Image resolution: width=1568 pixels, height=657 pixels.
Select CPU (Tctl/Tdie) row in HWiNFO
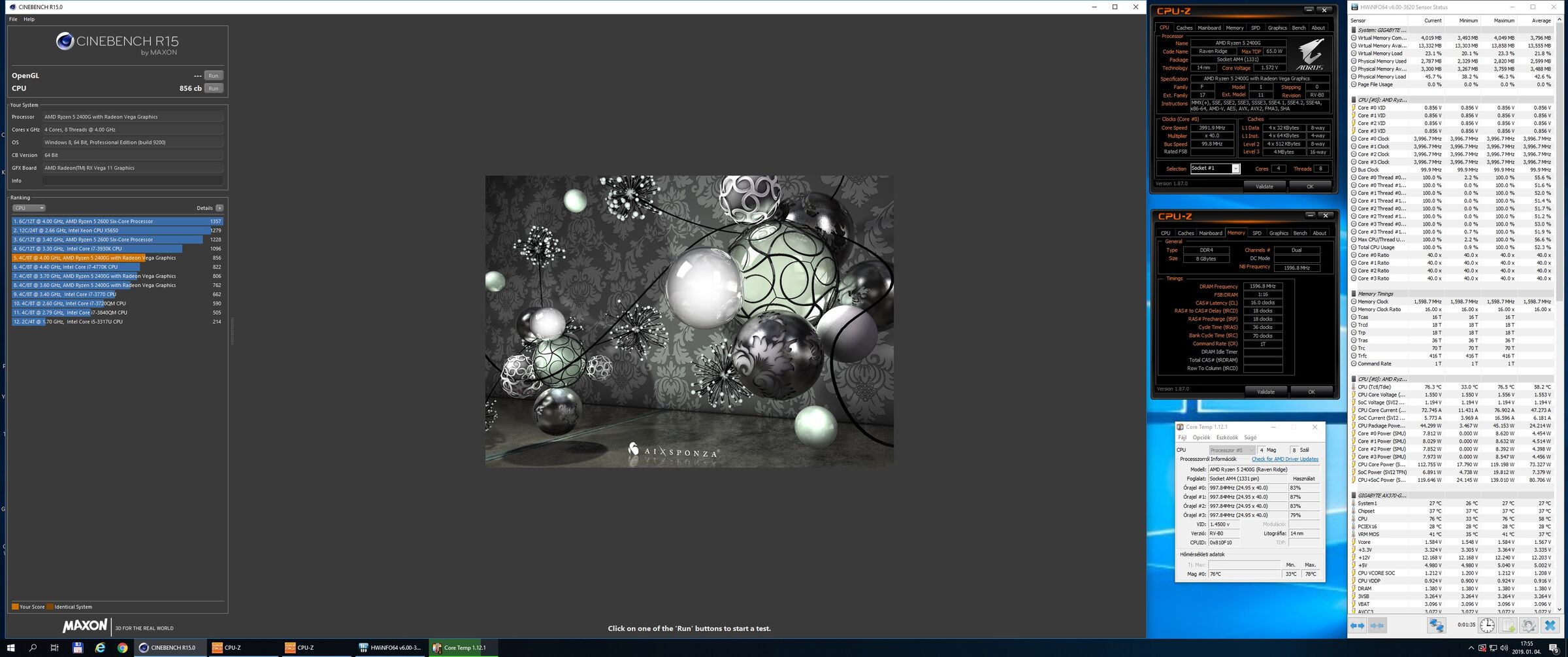click(1452, 387)
